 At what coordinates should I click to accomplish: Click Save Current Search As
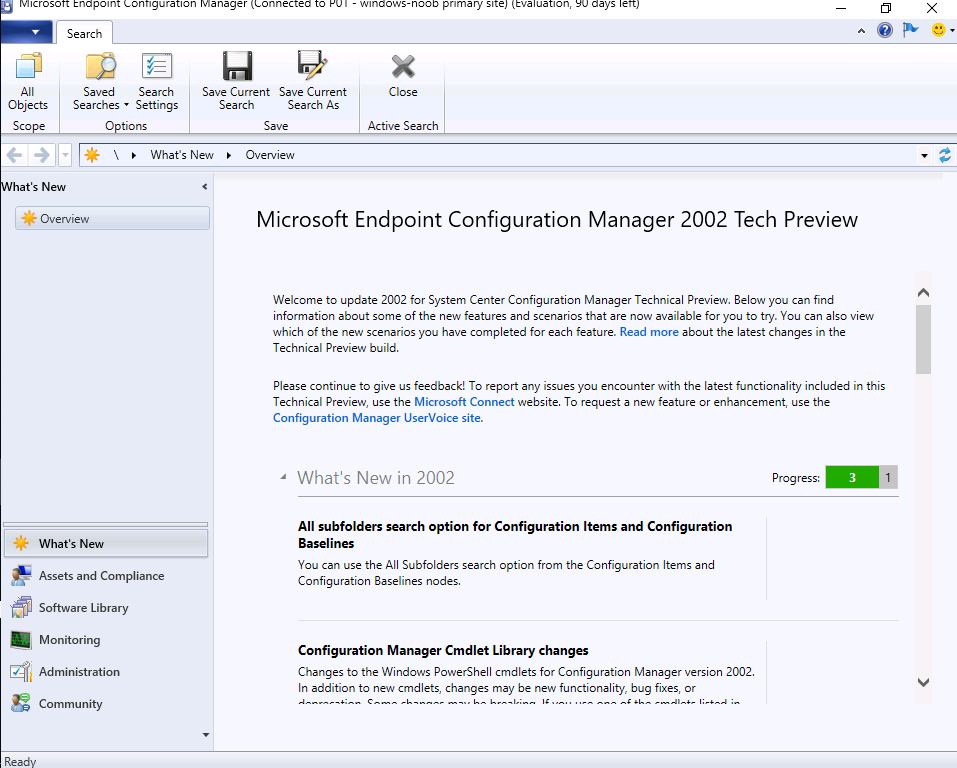click(313, 82)
